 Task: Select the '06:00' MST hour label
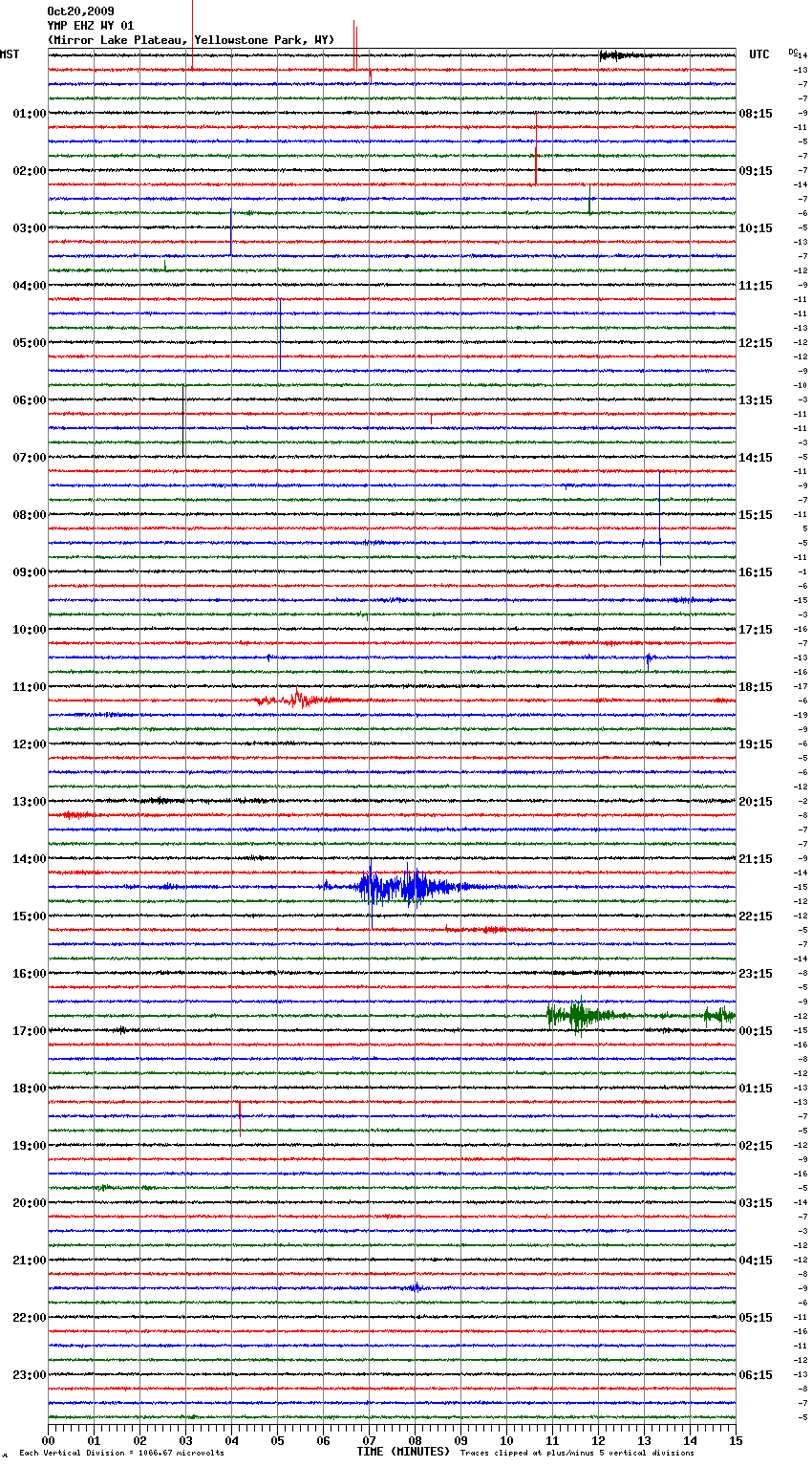[30, 400]
